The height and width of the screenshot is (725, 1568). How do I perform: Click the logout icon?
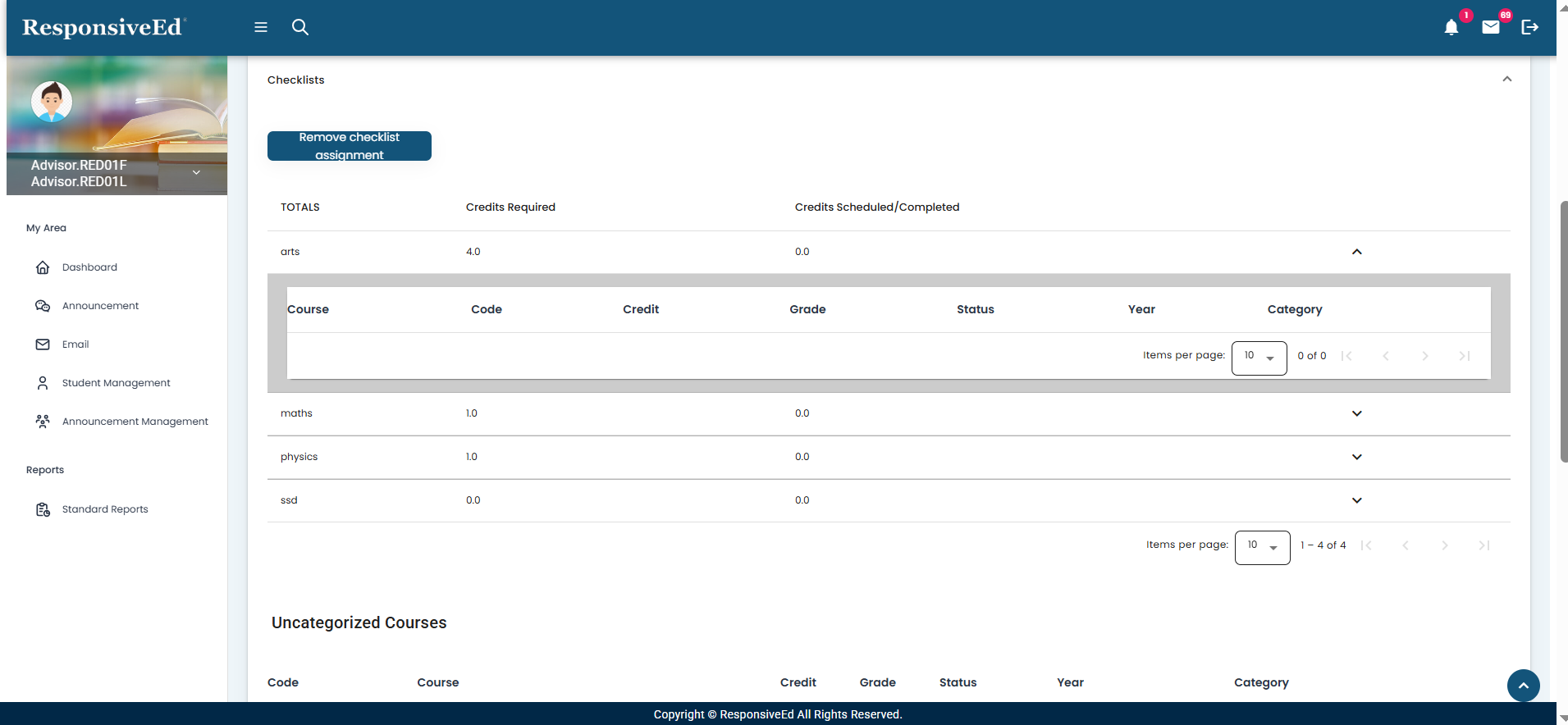(x=1529, y=27)
